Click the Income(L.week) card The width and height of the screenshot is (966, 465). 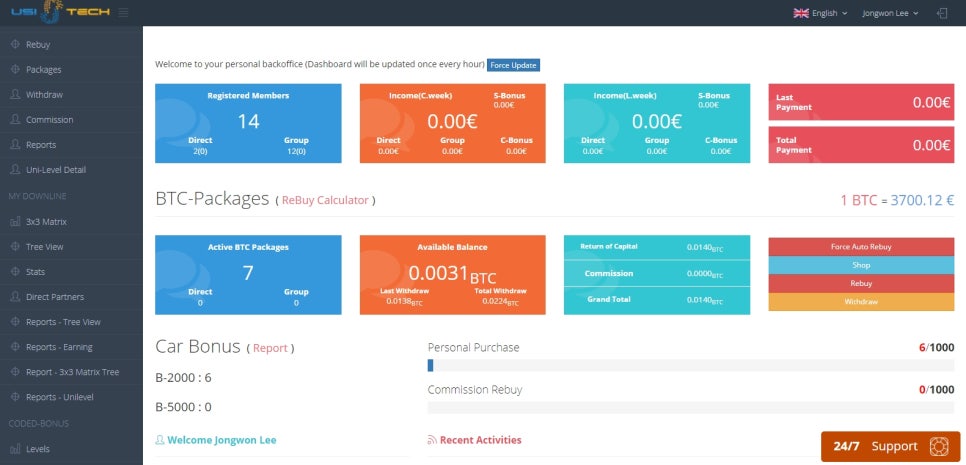coord(657,123)
